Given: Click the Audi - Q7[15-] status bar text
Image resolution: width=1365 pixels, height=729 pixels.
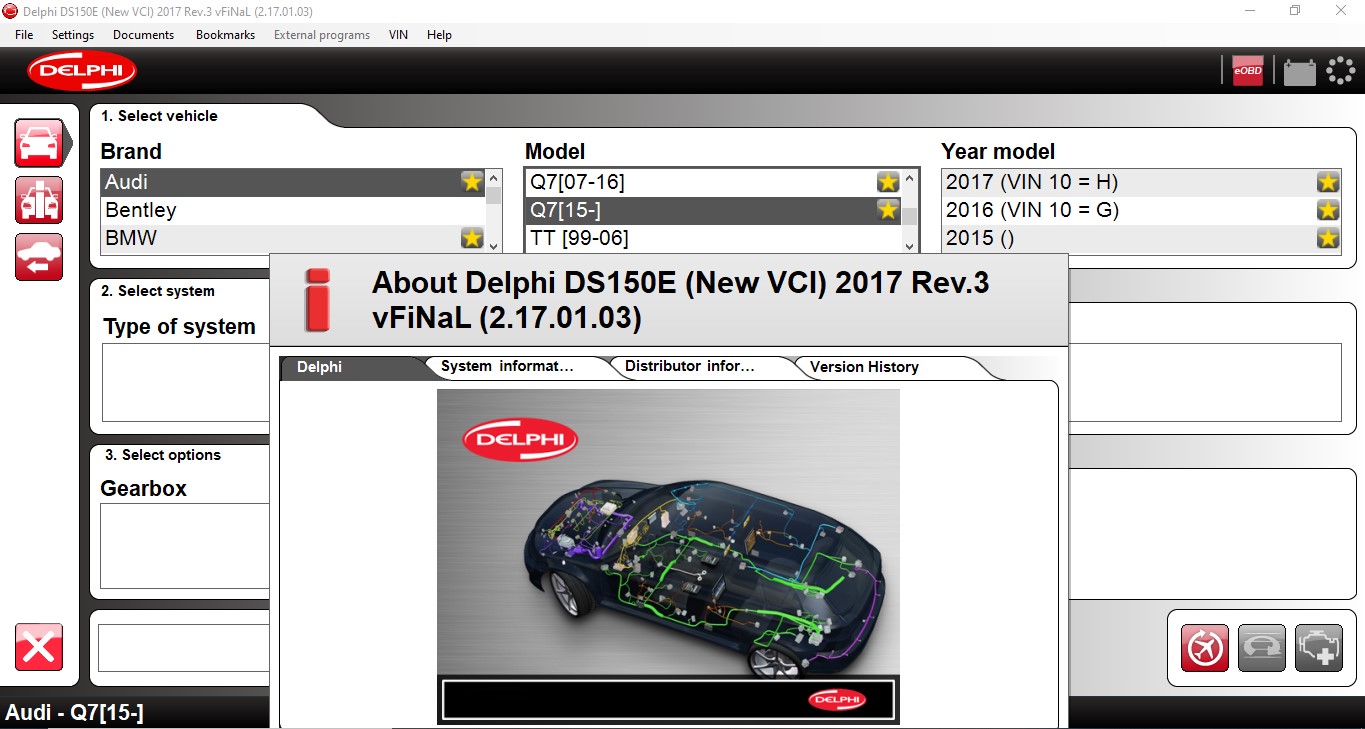Looking at the screenshot, I should pyautogui.click(x=75, y=713).
